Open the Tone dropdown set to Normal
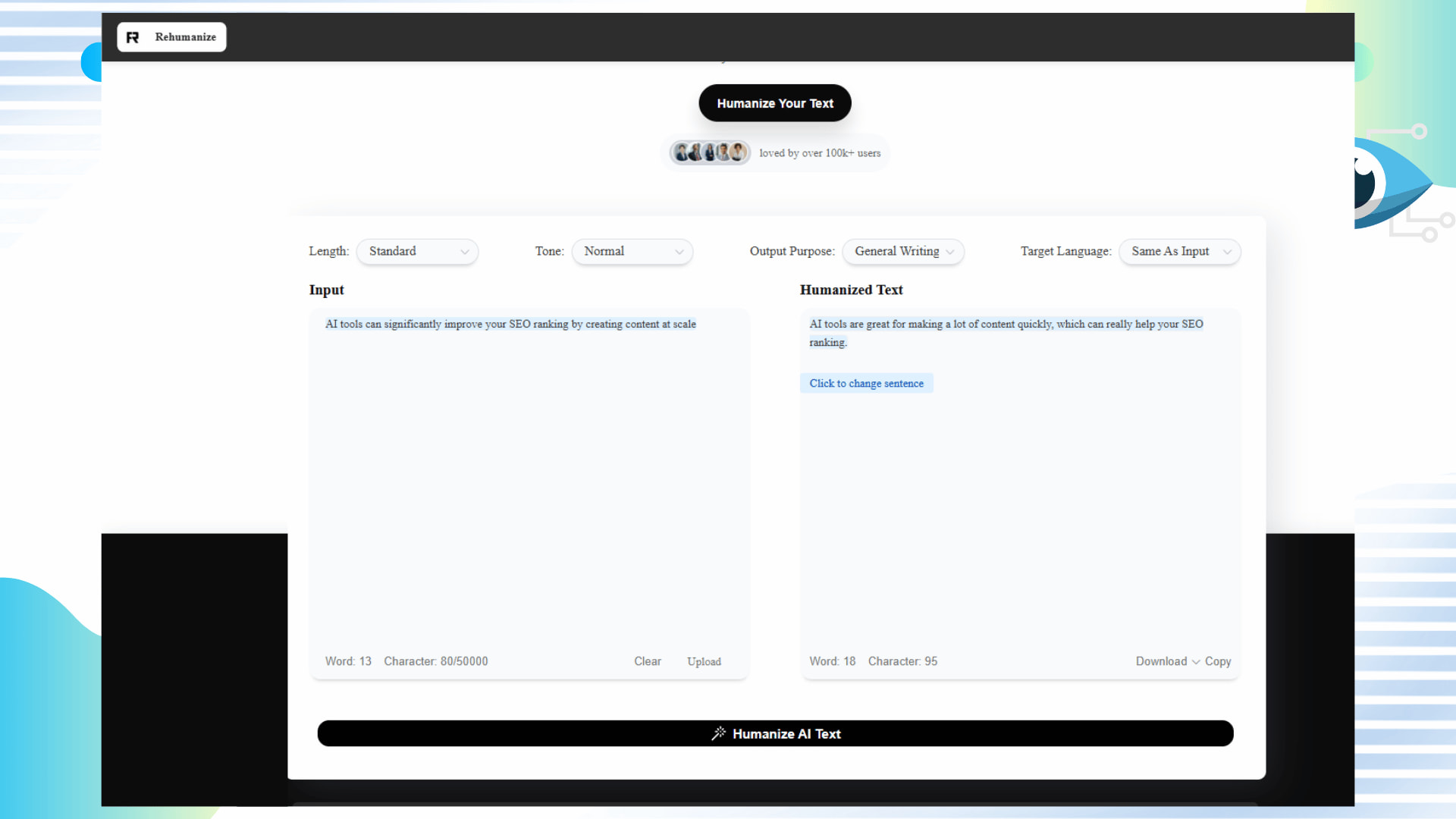The width and height of the screenshot is (1456, 819). [632, 251]
